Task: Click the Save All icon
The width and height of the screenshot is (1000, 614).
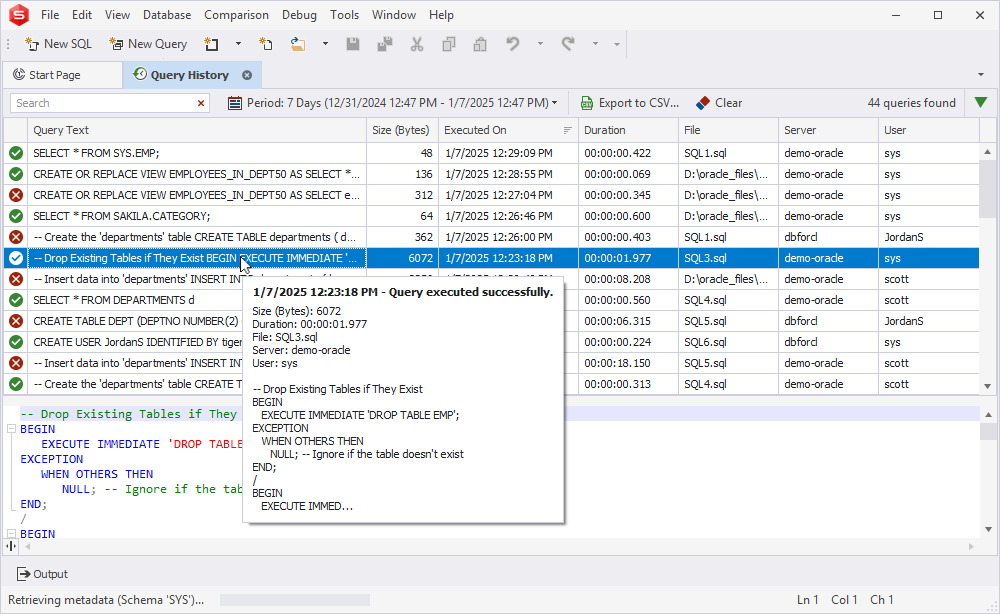Action: point(385,44)
